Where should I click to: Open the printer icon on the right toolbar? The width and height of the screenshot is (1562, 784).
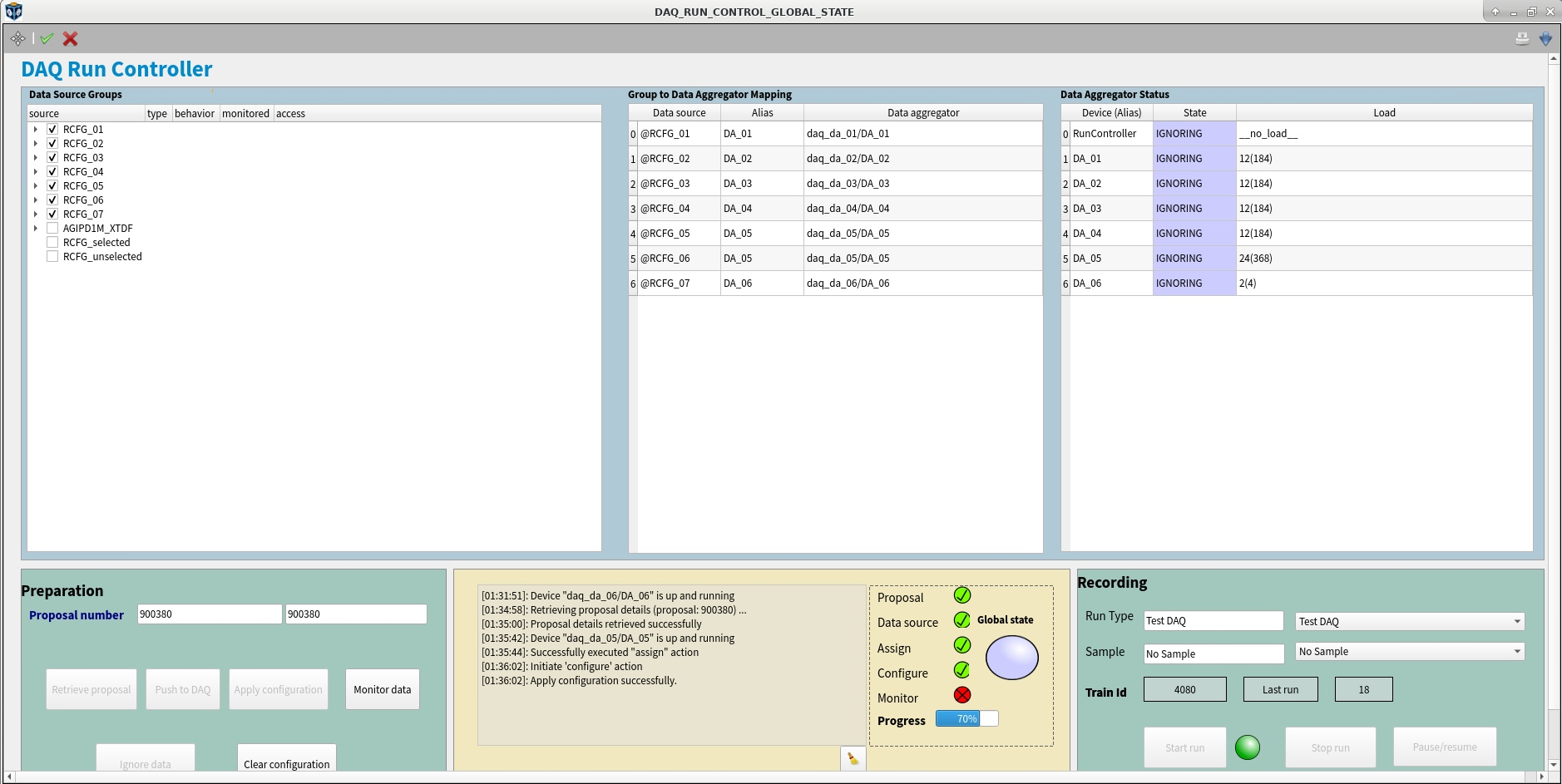tap(1520, 38)
